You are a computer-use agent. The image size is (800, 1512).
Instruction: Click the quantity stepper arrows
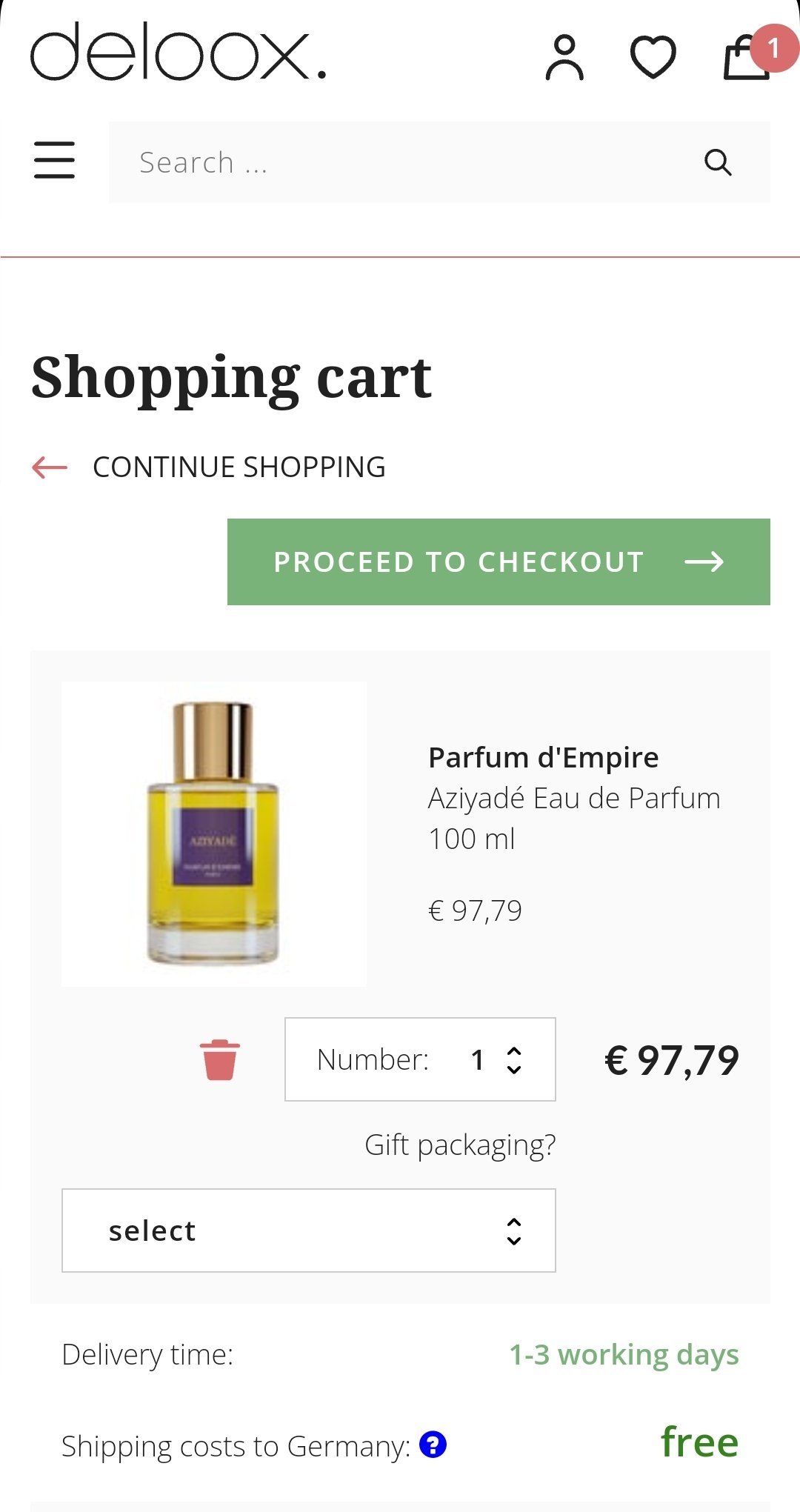[514, 1060]
